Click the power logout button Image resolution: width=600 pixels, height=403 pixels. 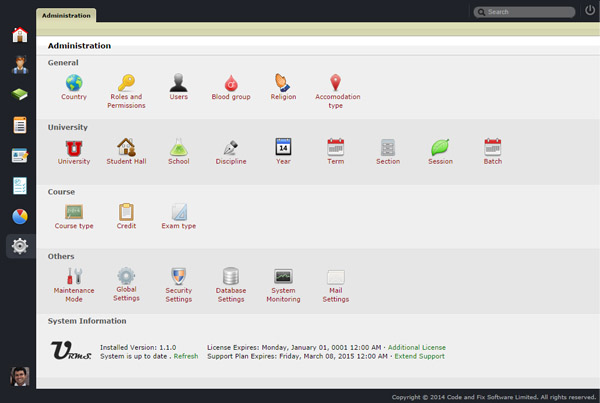pyautogui.click(x=590, y=10)
